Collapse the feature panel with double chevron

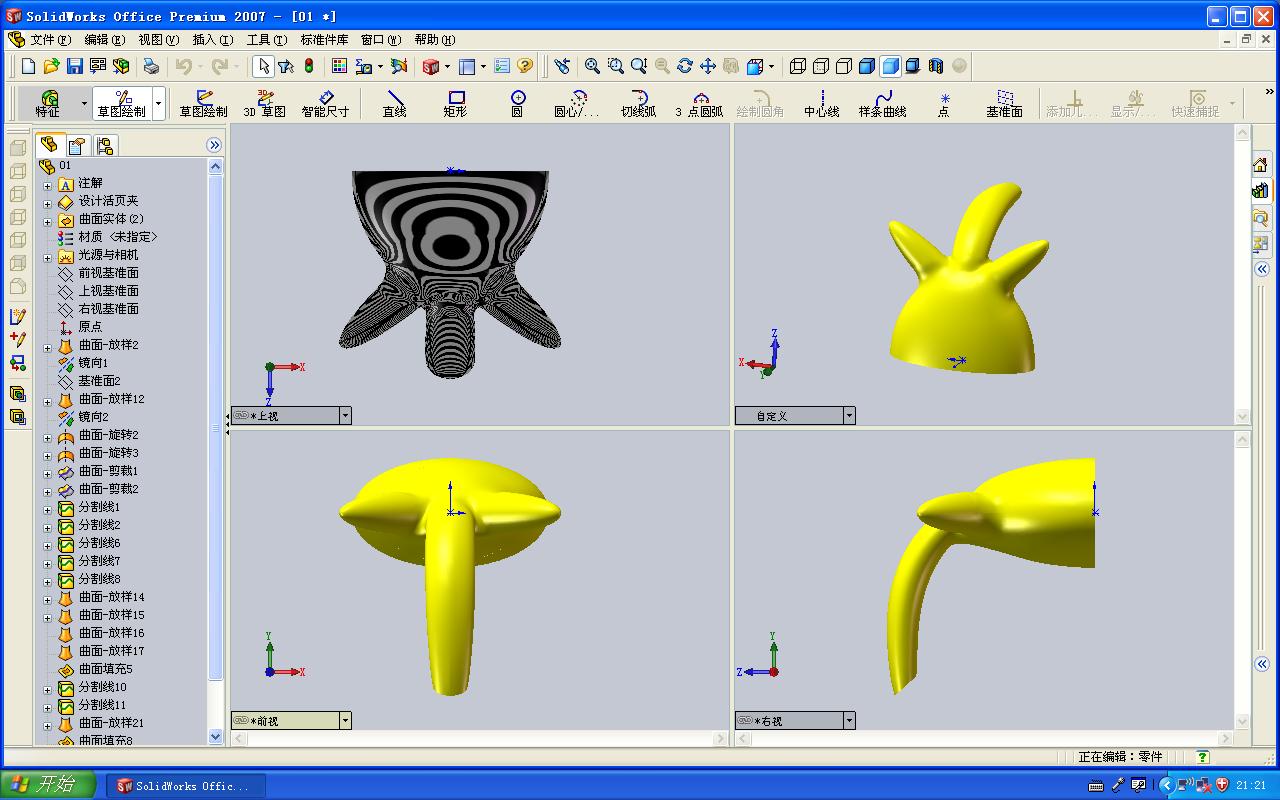tap(214, 146)
